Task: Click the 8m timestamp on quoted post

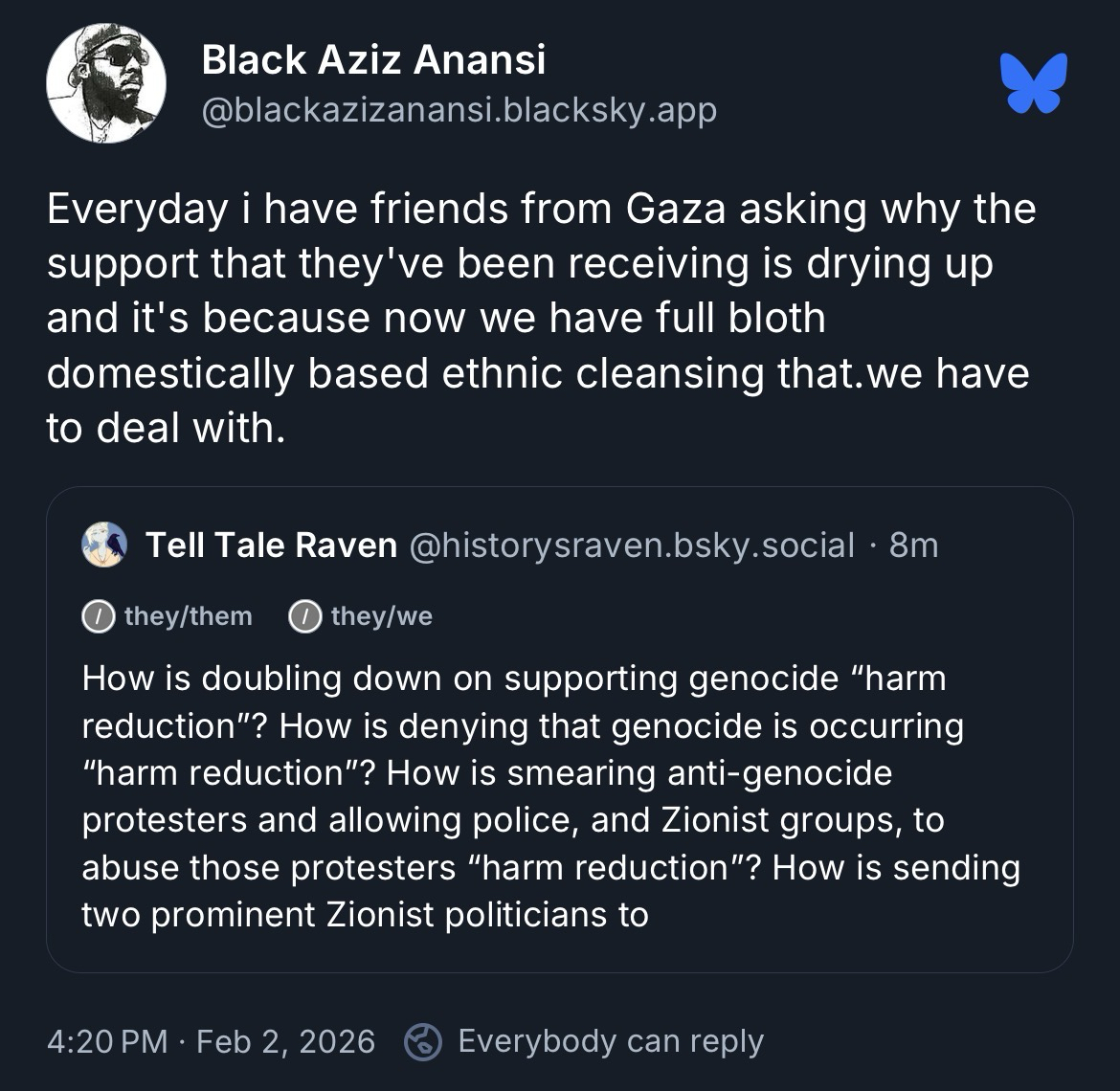Action: click(913, 545)
